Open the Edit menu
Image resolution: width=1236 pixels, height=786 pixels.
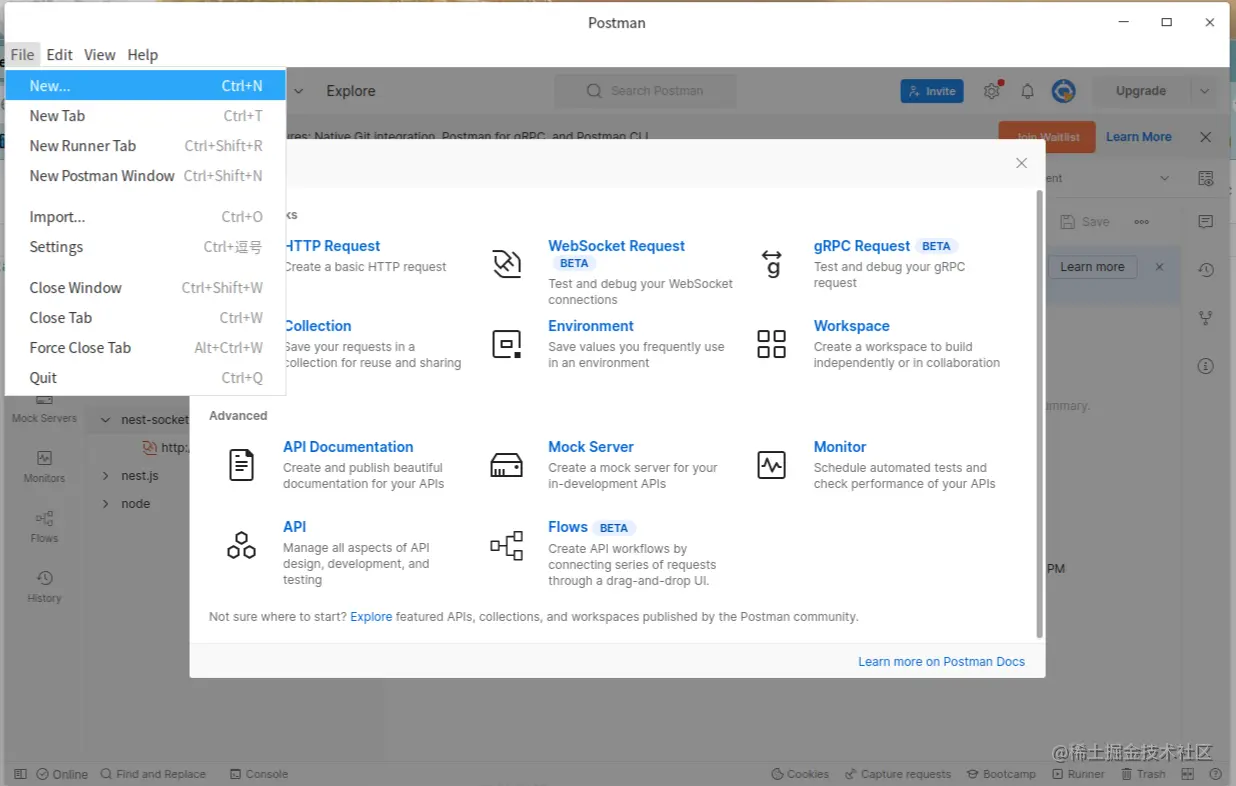click(x=59, y=55)
